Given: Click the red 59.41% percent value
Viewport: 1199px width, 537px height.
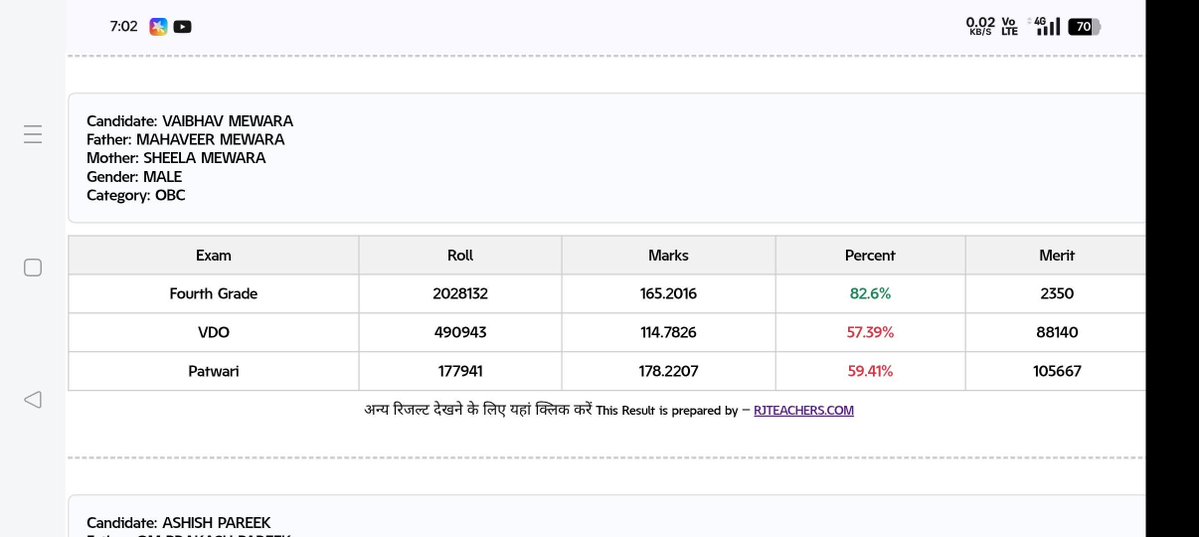Looking at the screenshot, I should 870,372.
